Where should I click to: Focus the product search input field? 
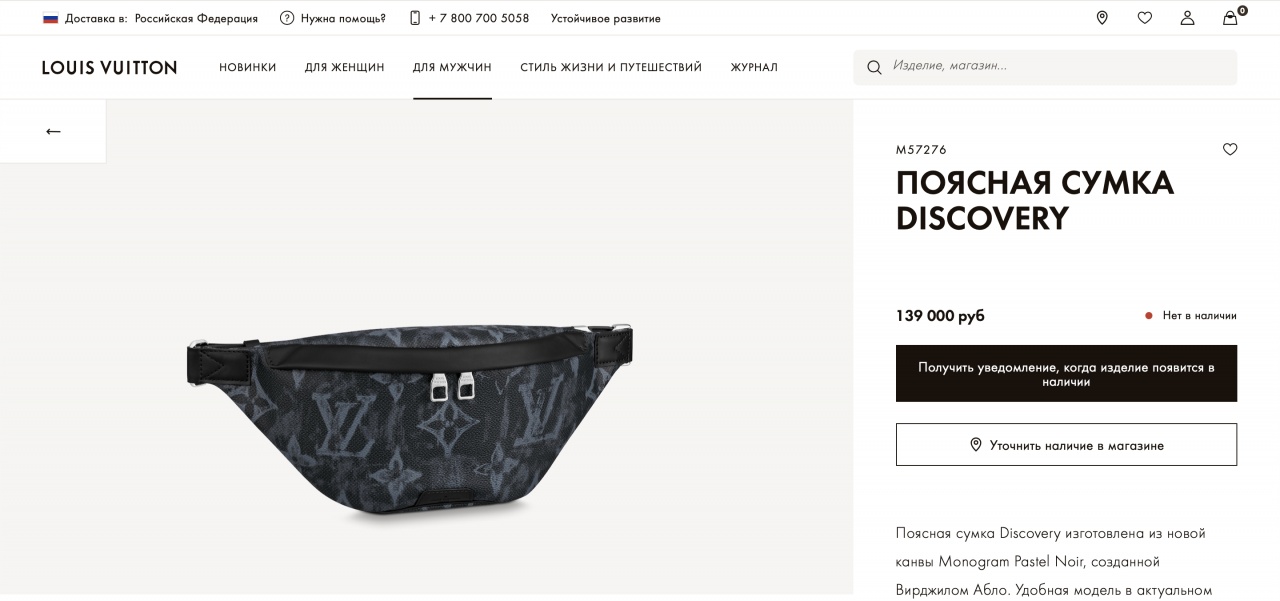coord(1045,67)
